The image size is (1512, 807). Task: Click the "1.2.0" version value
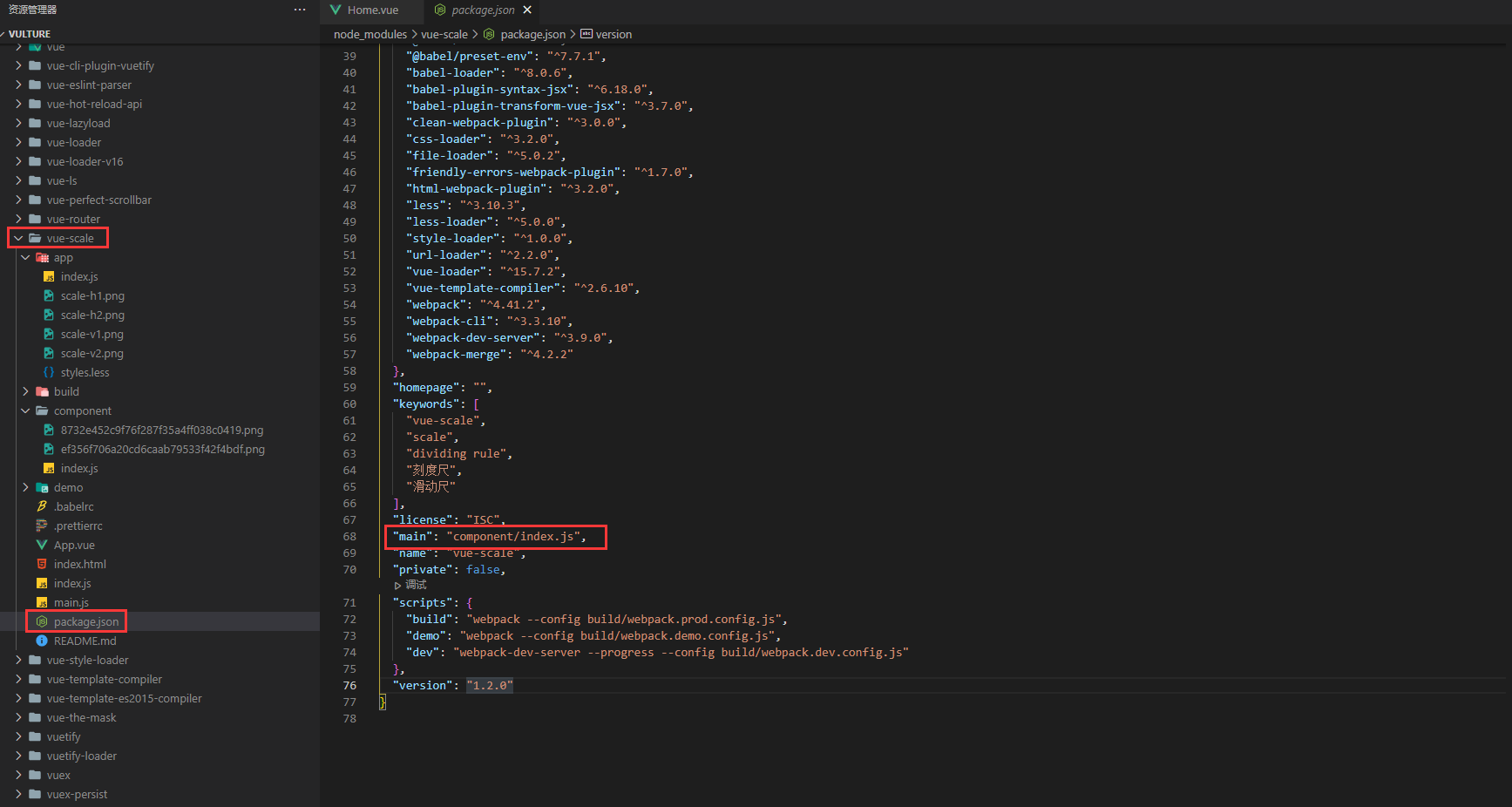490,685
